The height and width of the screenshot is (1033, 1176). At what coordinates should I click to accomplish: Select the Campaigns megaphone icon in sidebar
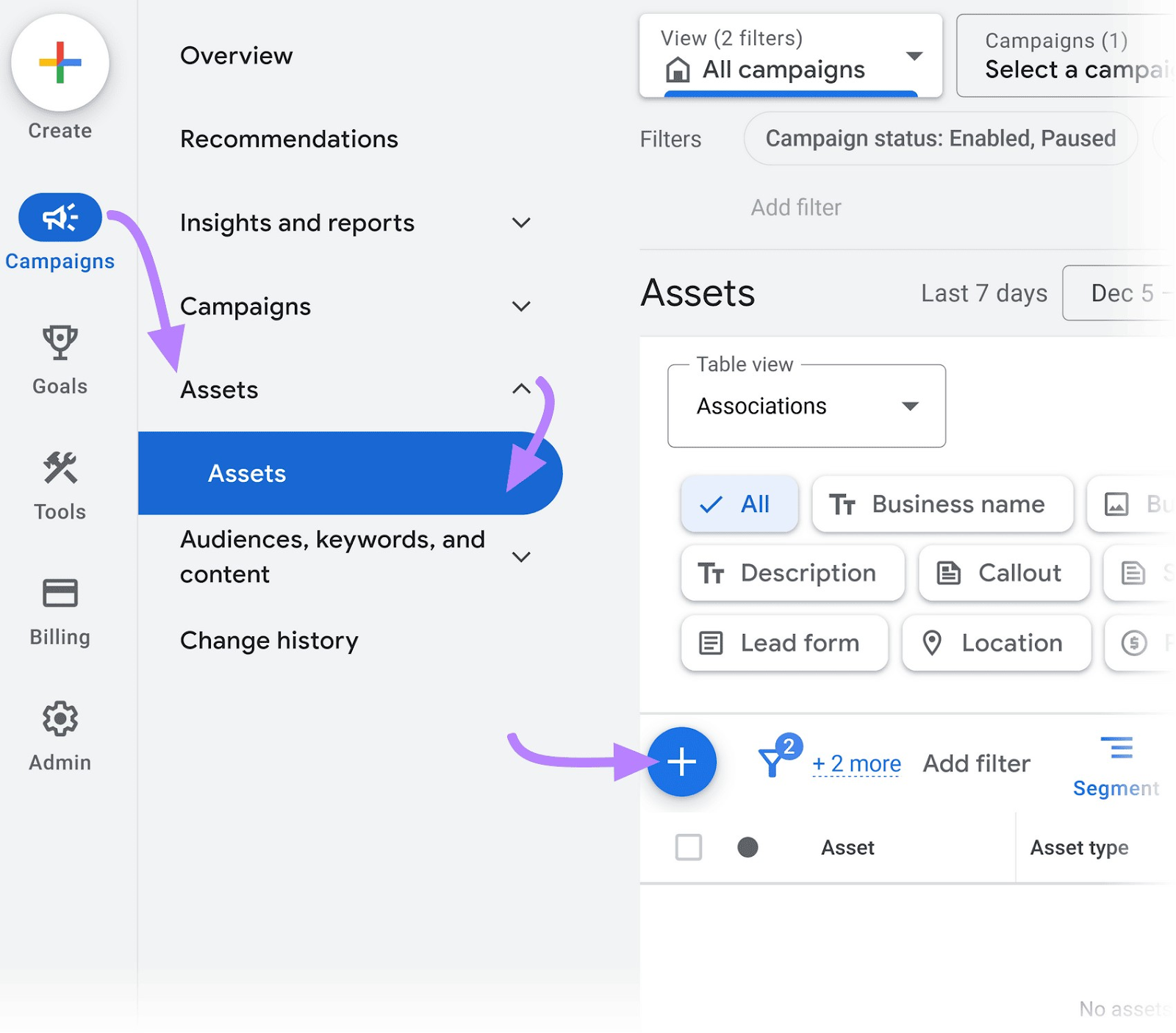(x=60, y=217)
